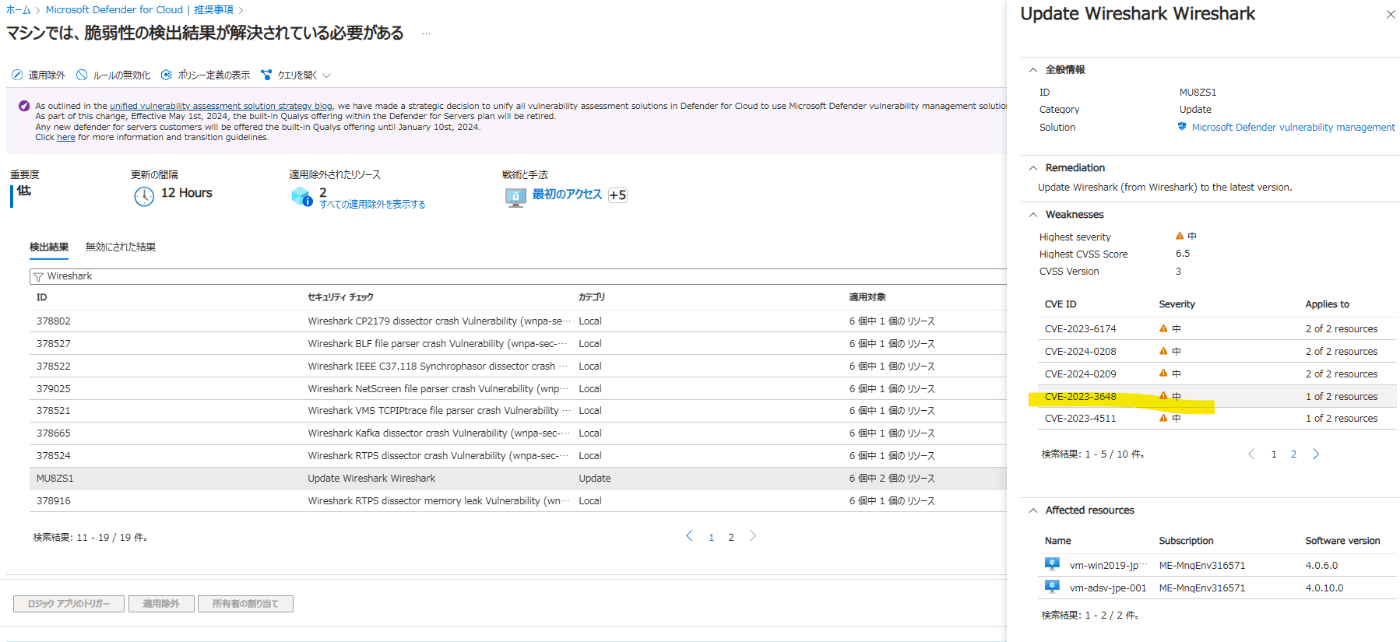Click the クエリを開く query icon
This screenshot has width=1400, height=642.
(x=267, y=75)
